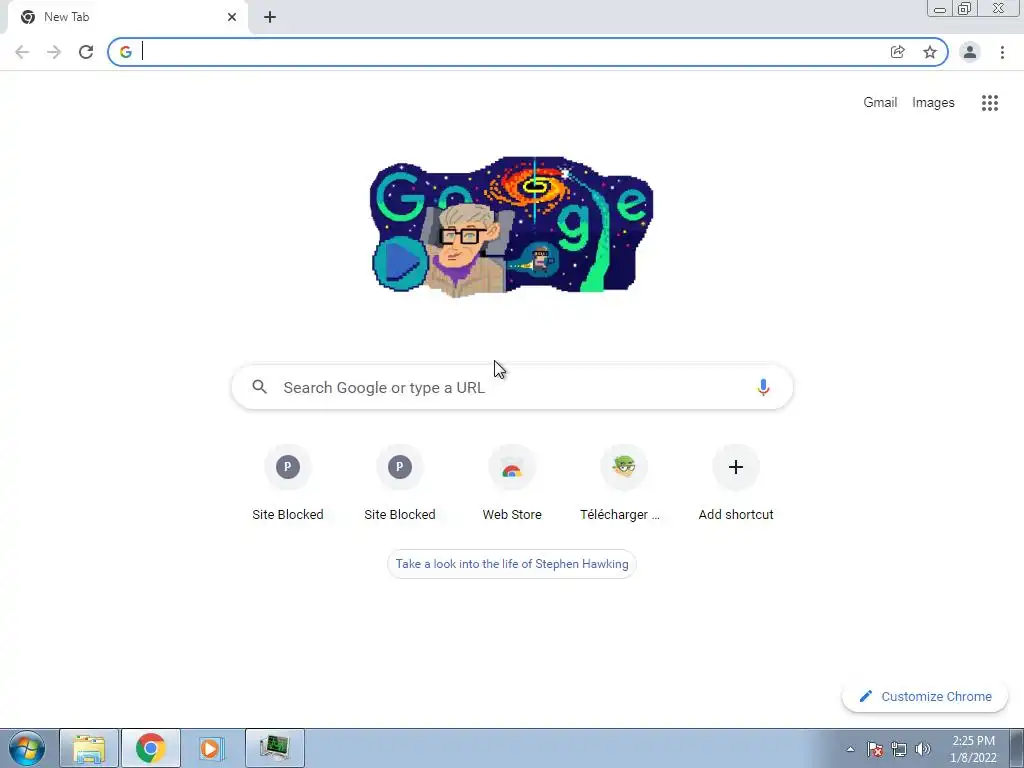Click the network tray icon

(899, 750)
